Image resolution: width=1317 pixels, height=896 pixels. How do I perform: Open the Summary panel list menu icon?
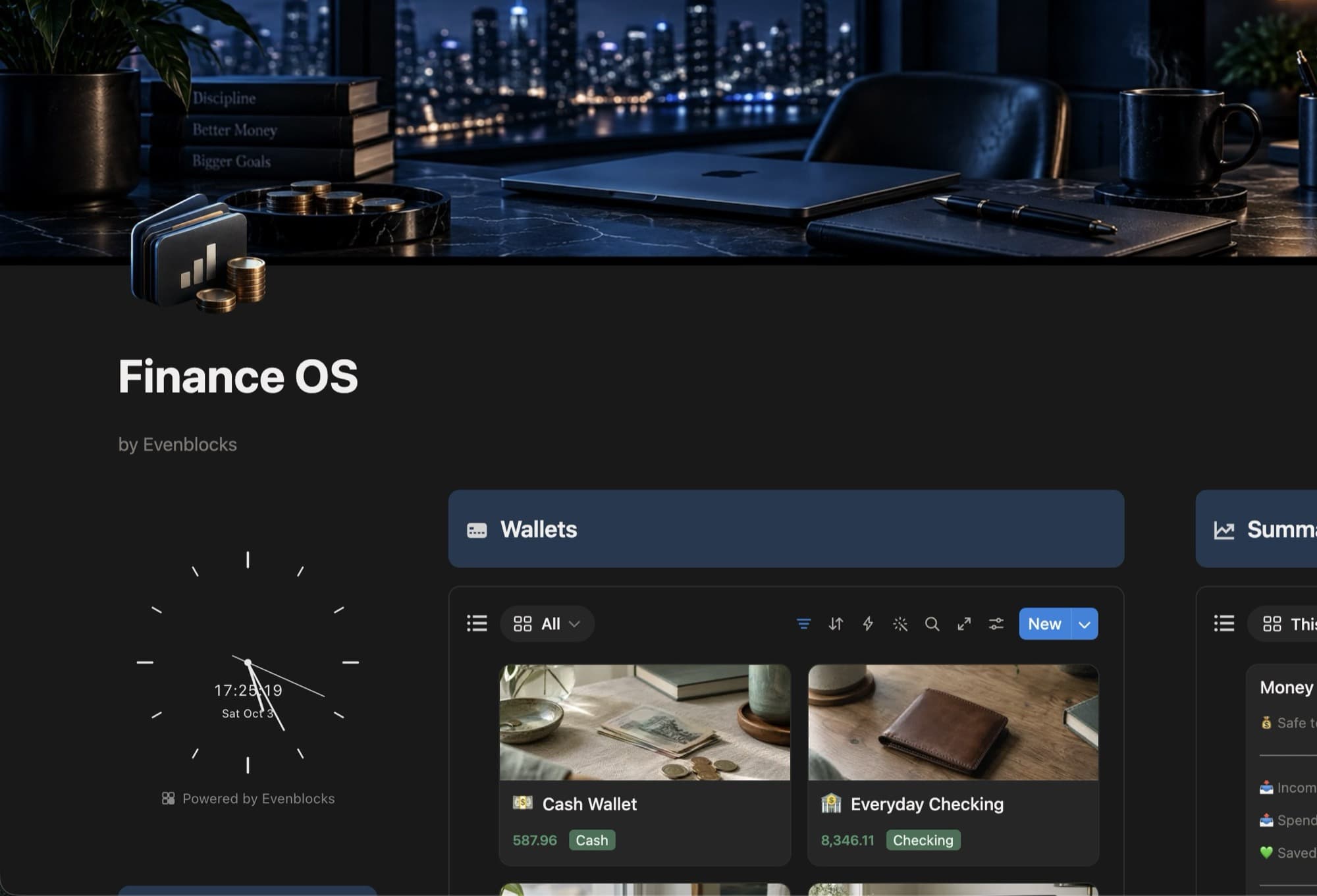pos(1224,623)
